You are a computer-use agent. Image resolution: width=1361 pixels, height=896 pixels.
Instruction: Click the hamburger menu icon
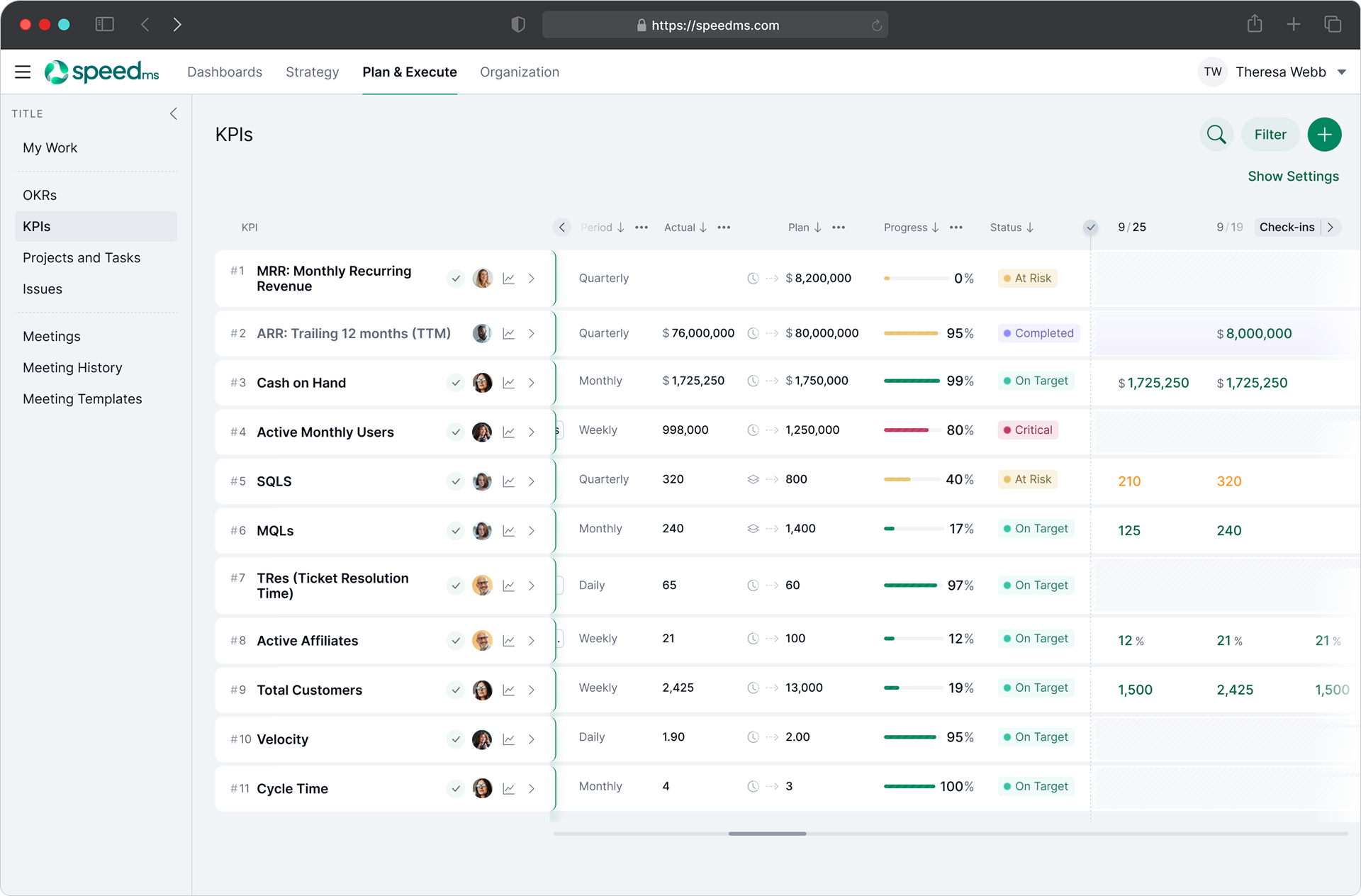[x=23, y=72]
